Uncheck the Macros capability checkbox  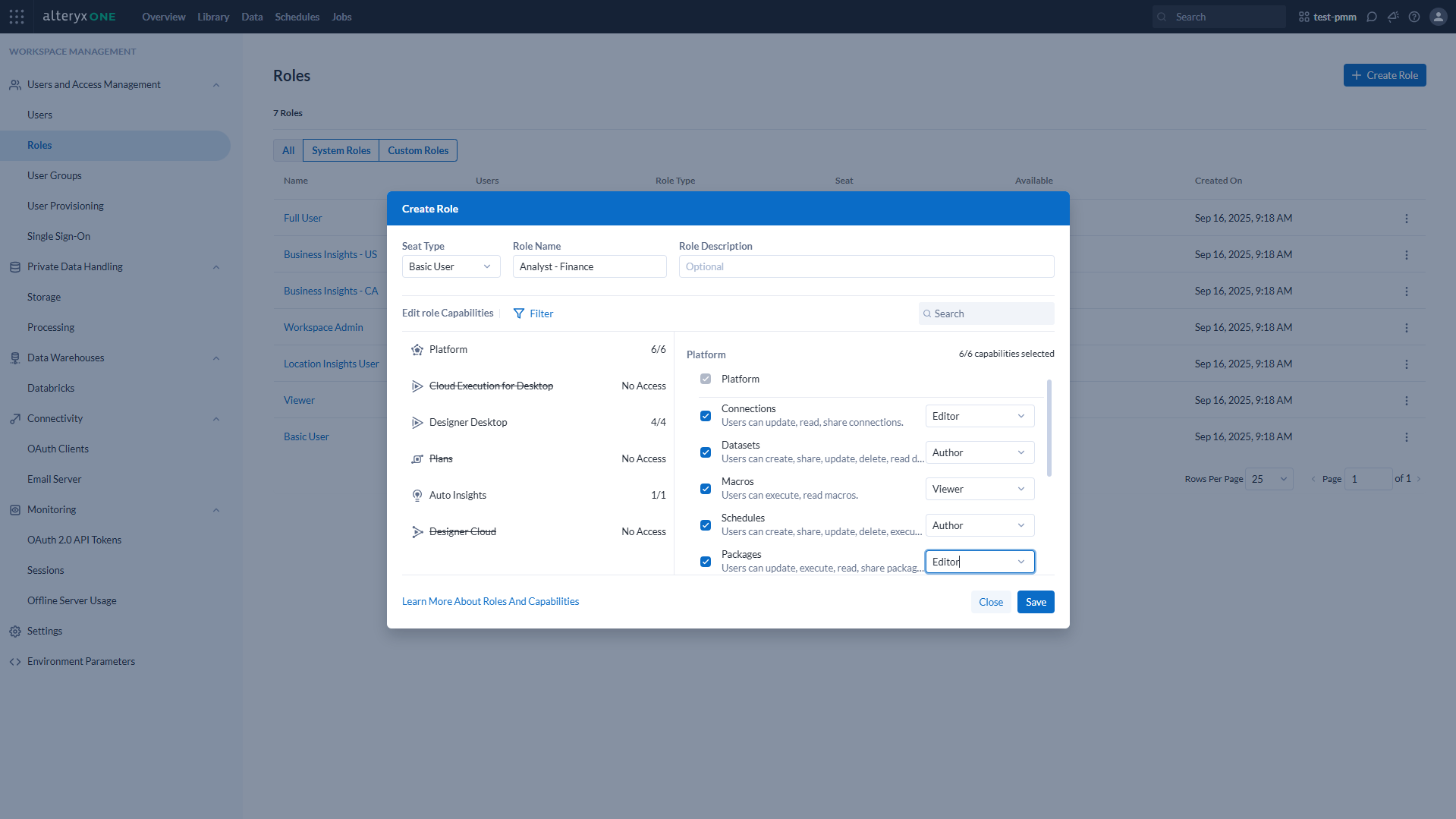(706, 489)
